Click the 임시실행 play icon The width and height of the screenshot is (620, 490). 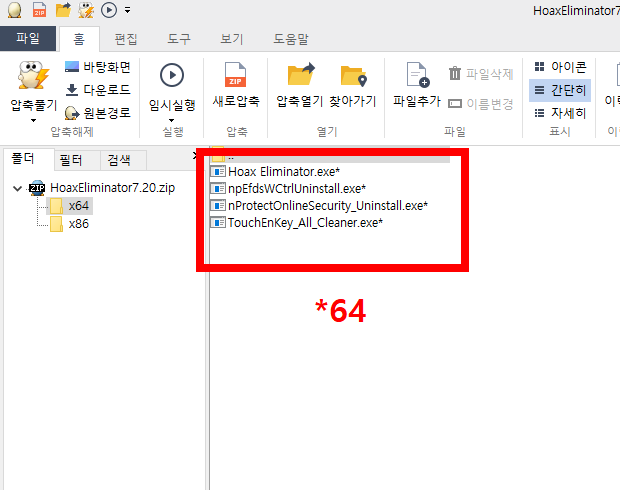point(172,75)
